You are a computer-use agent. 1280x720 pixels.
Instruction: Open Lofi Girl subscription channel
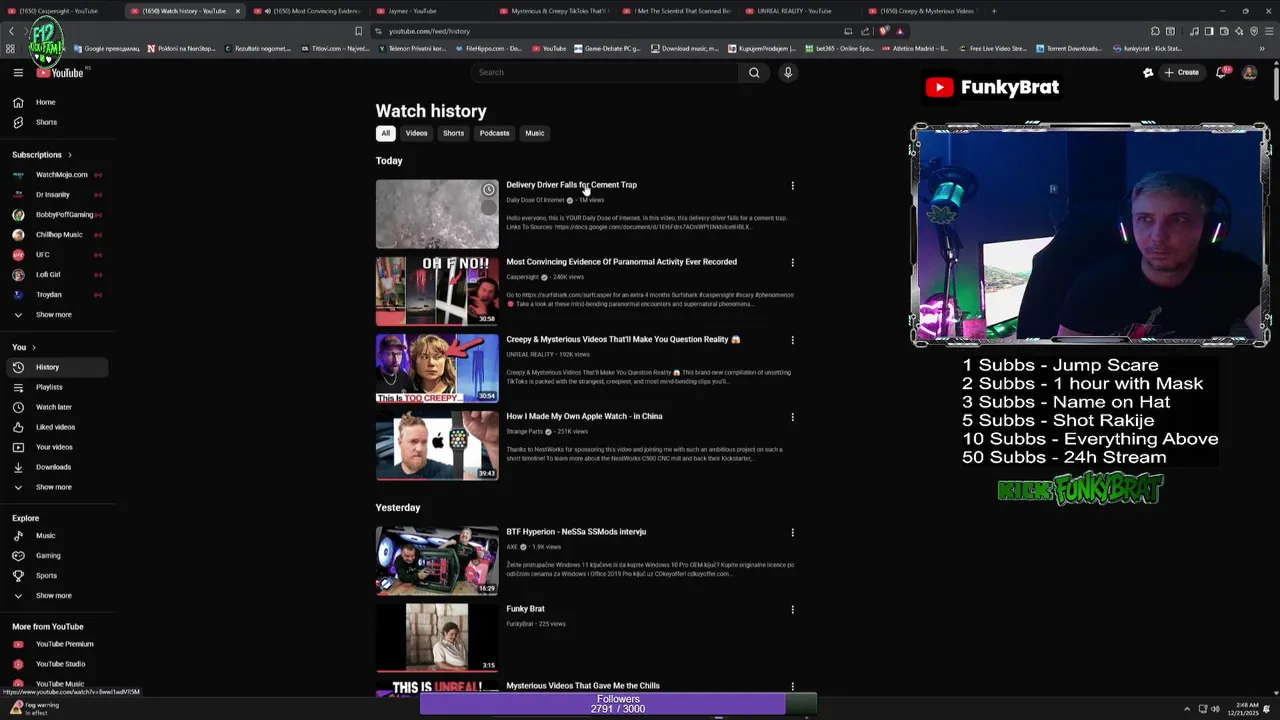57,275
